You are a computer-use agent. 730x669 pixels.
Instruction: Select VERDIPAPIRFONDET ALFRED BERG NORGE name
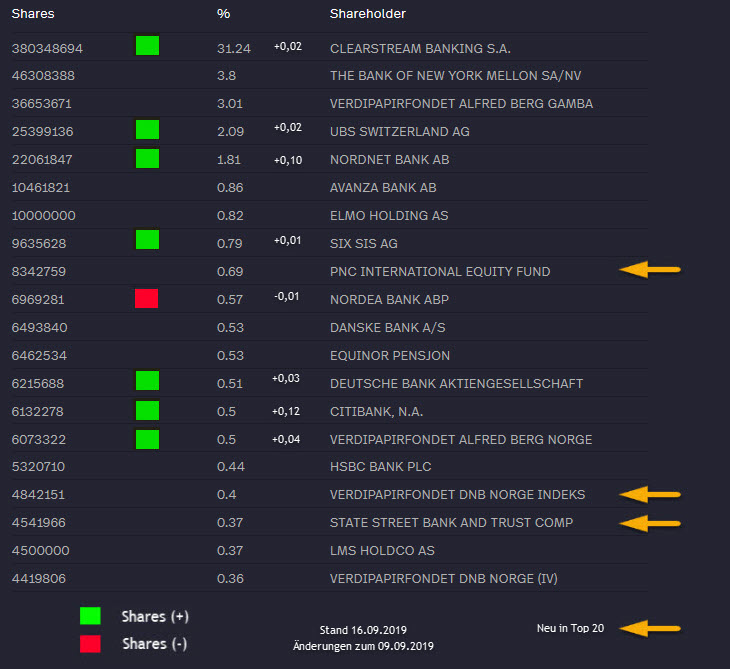(x=461, y=439)
